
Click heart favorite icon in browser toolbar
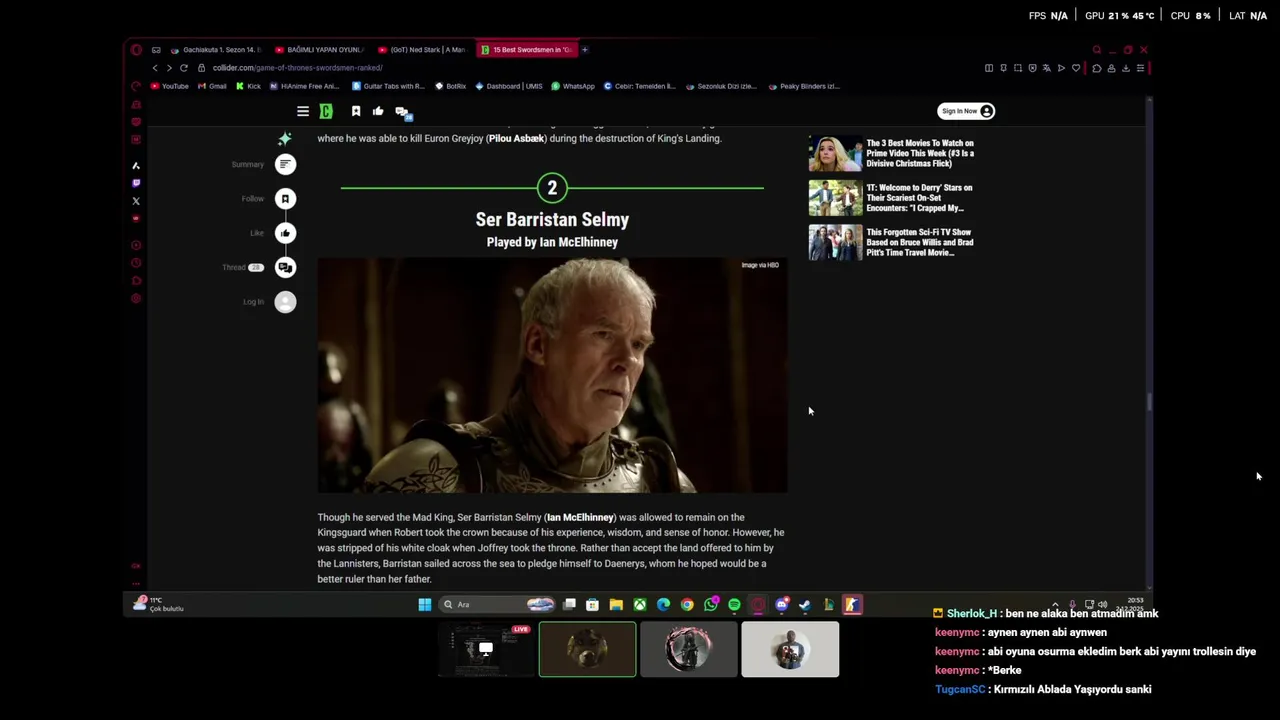[1076, 68]
